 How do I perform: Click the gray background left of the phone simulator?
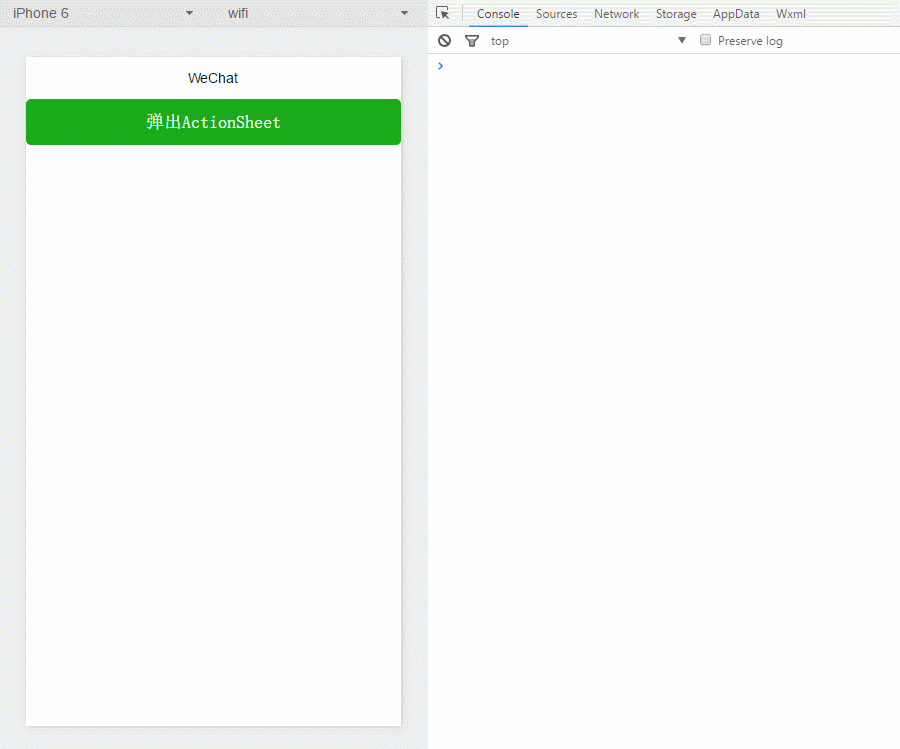point(12,400)
